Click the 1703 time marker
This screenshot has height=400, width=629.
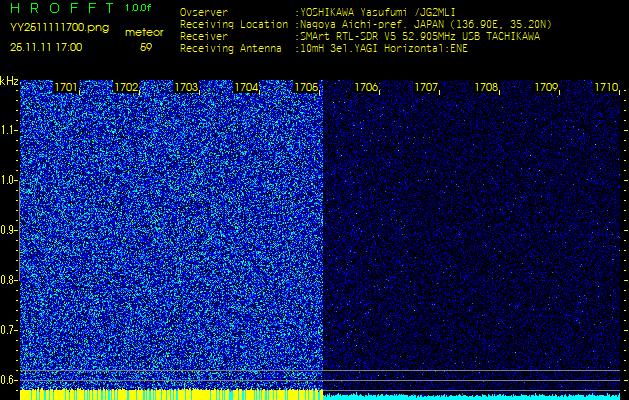click(186, 87)
